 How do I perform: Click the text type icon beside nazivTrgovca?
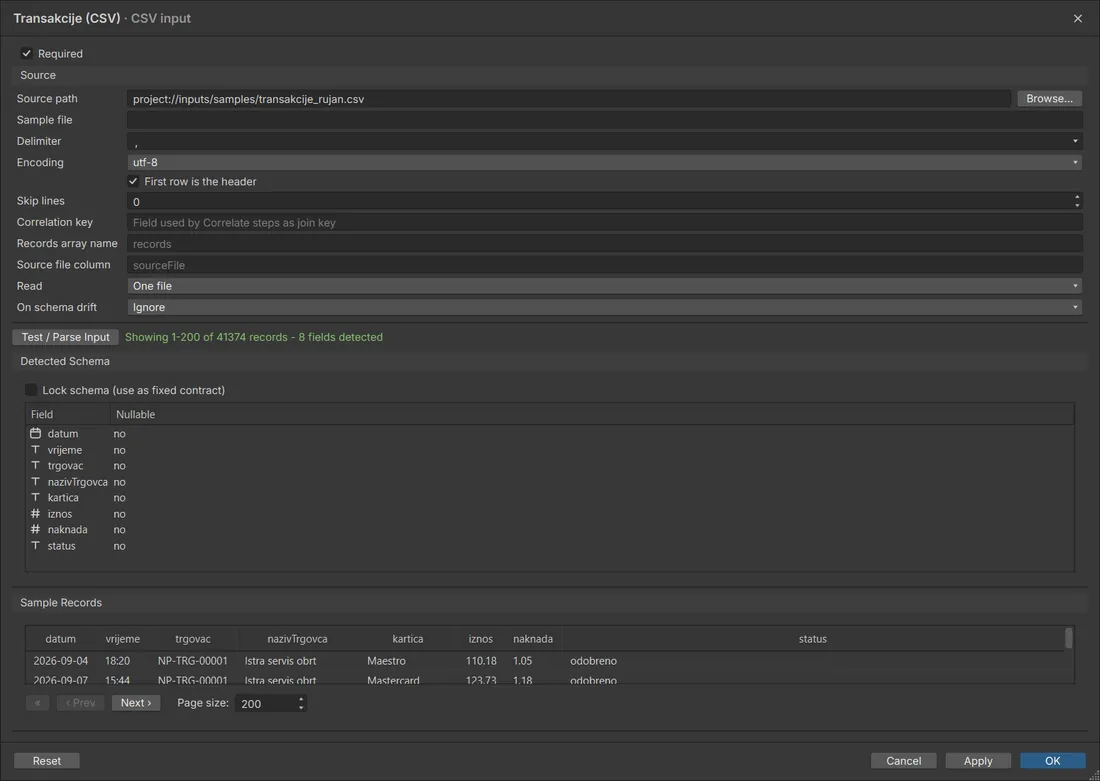pos(35,481)
